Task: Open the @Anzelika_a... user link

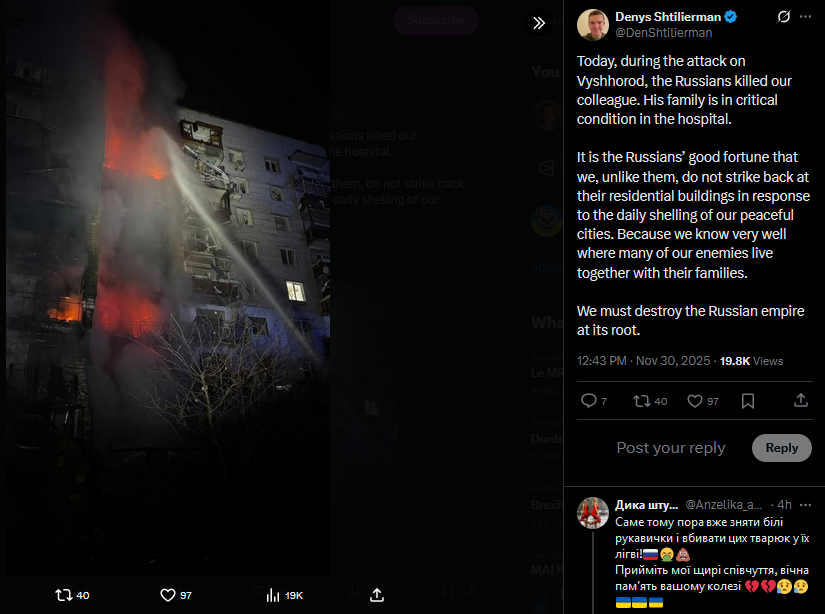Action: pos(723,505)
